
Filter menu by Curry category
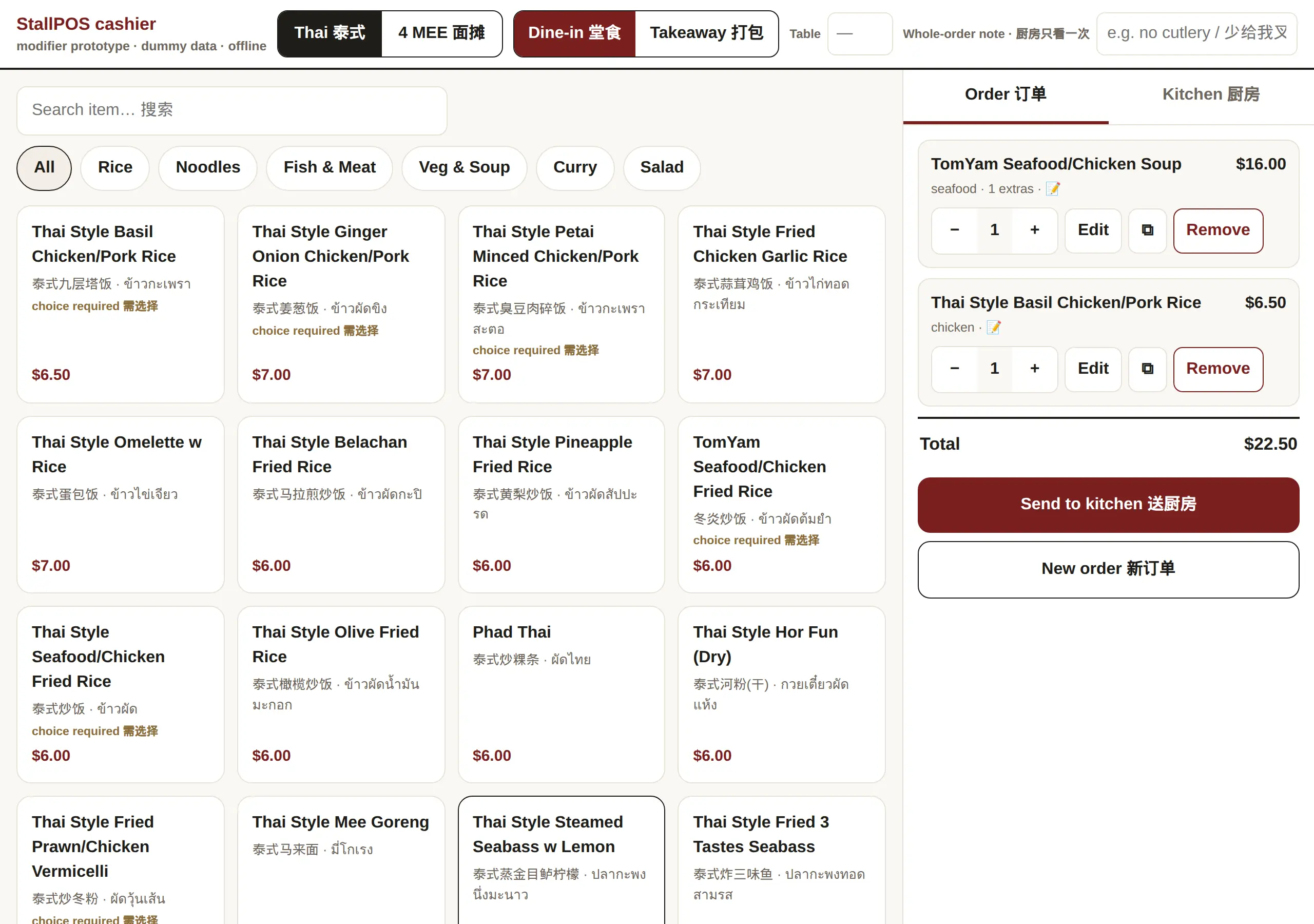(x=575, y=168)
